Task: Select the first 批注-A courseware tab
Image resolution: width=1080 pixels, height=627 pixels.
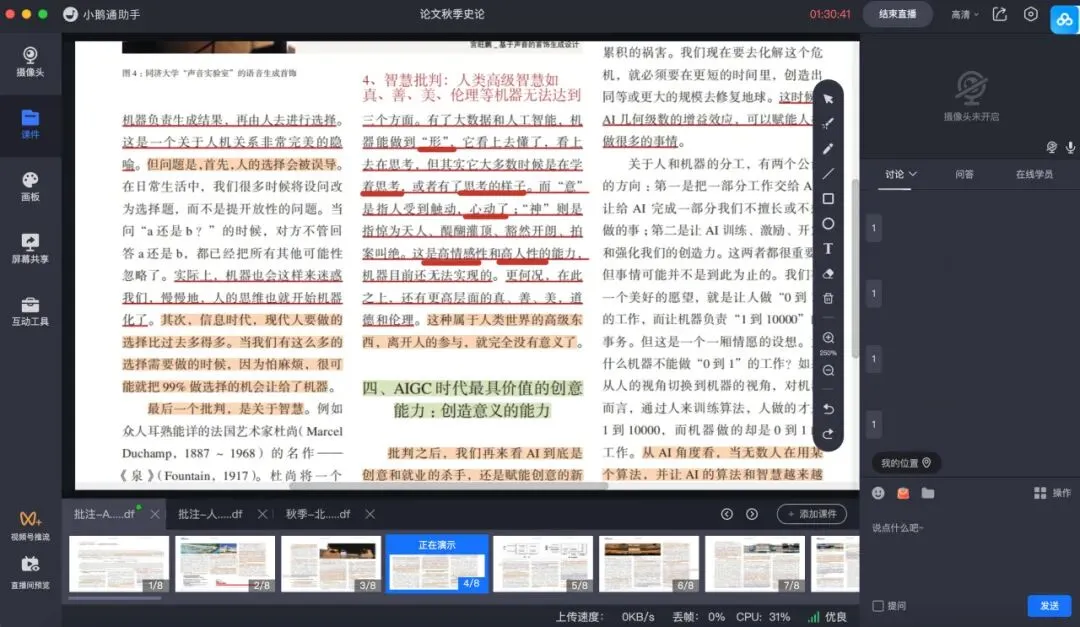Action: [x=105, y=514]
